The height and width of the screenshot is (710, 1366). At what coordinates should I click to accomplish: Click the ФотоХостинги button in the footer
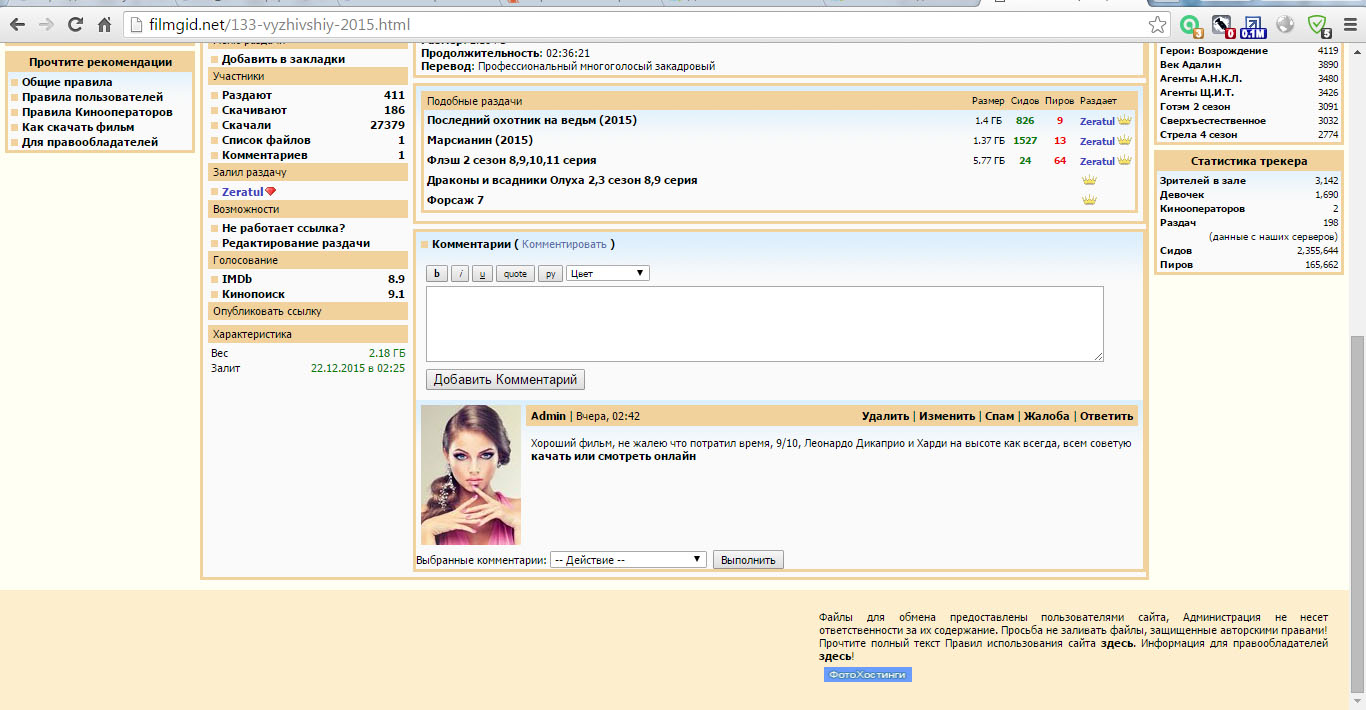pos(867,675)
